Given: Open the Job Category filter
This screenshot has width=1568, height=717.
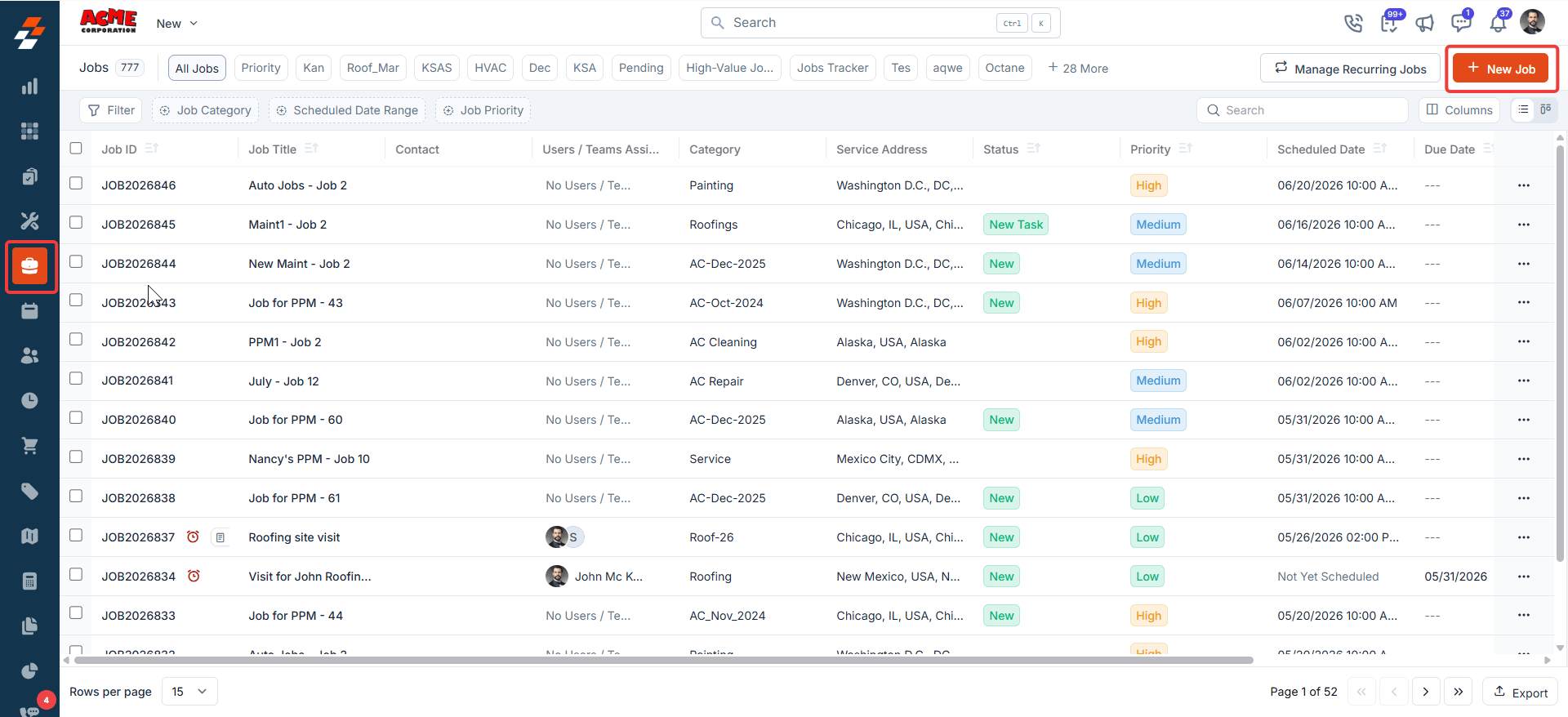Looking at the screenshot, I should pyautogui.click(x=205, y=110).
